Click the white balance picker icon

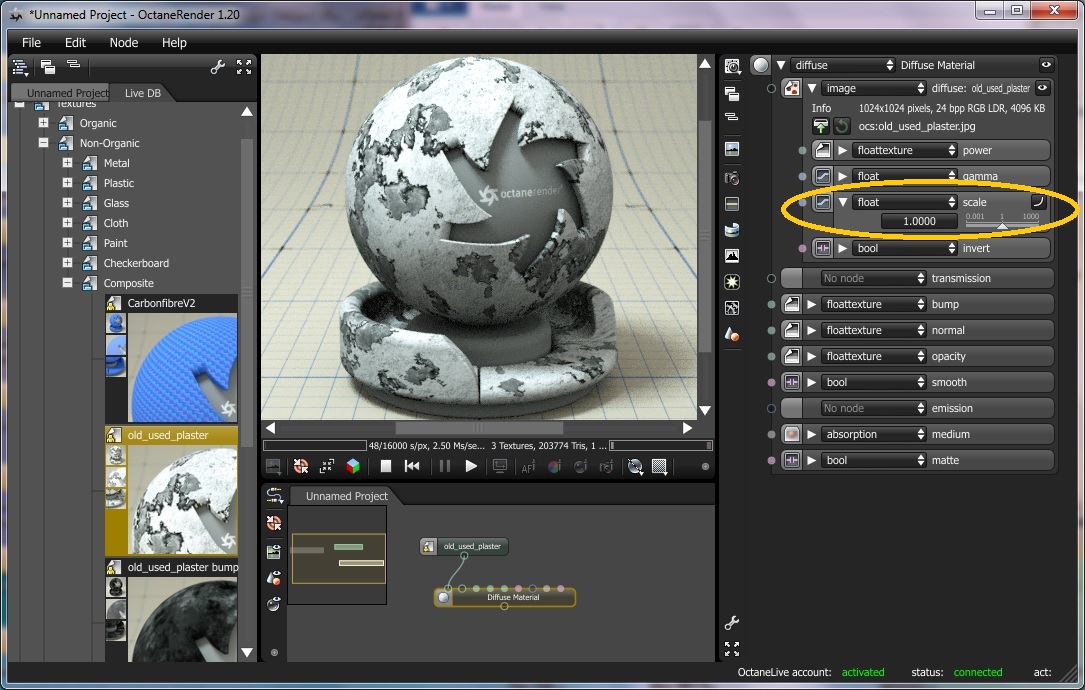(554, 467)
